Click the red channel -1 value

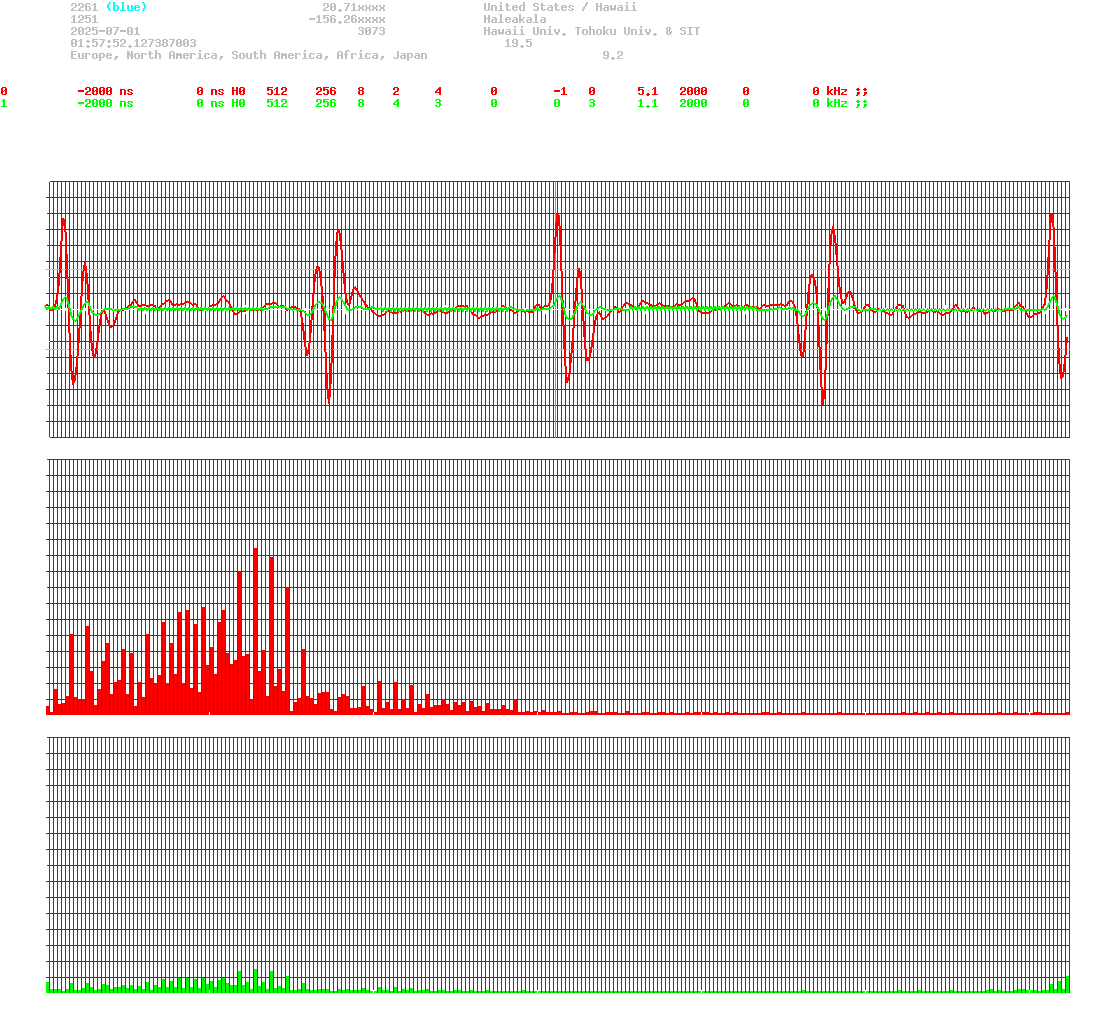(560, 92)
